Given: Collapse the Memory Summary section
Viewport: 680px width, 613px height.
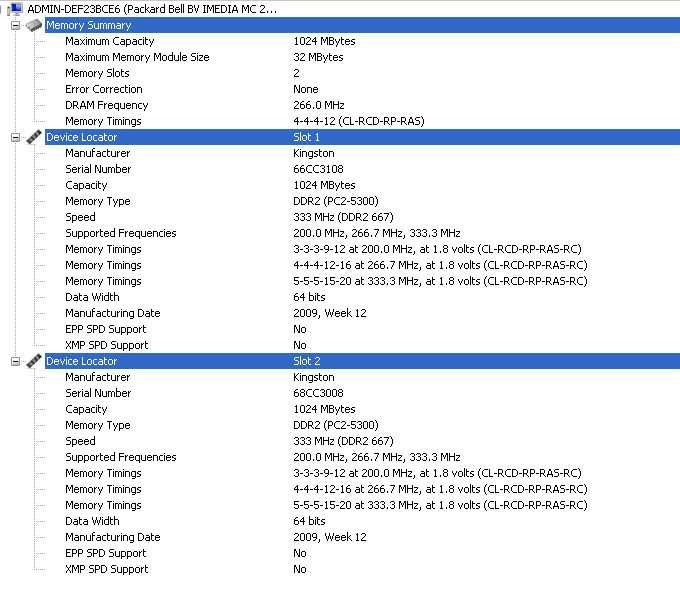Looking at the screenshot, I should point(15,25).
